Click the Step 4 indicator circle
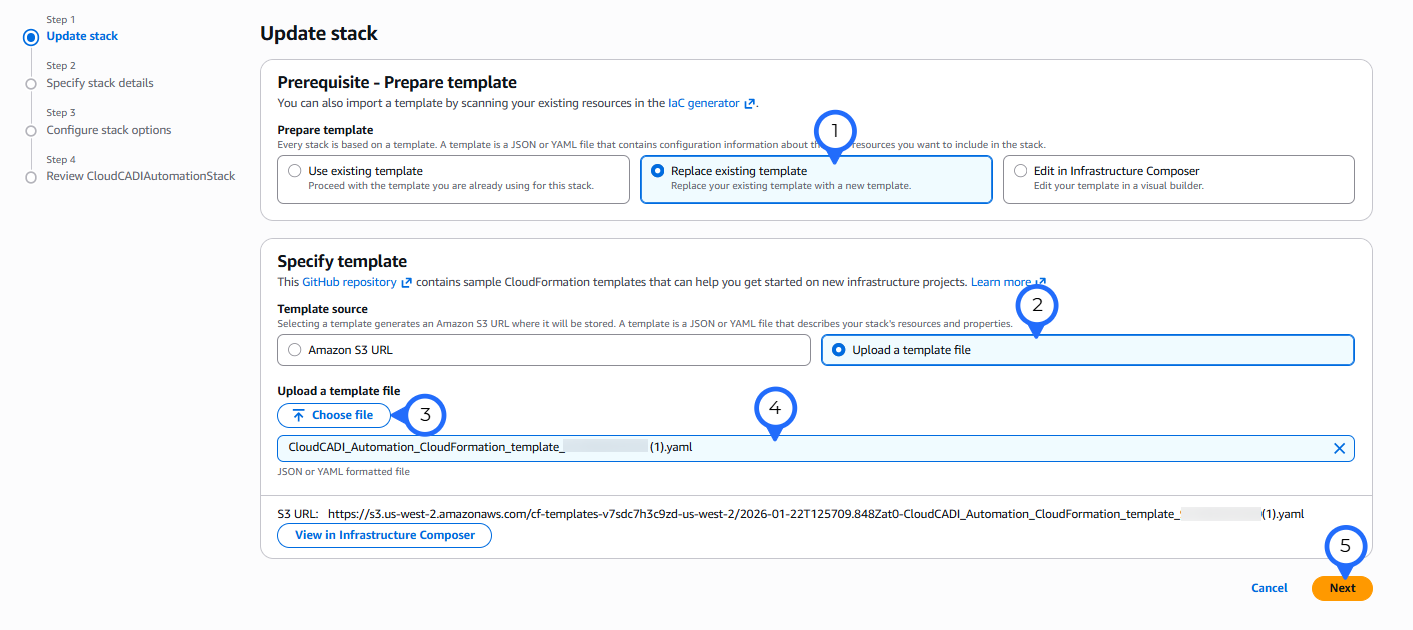The image size is (1413, 630). click(31, 177)
